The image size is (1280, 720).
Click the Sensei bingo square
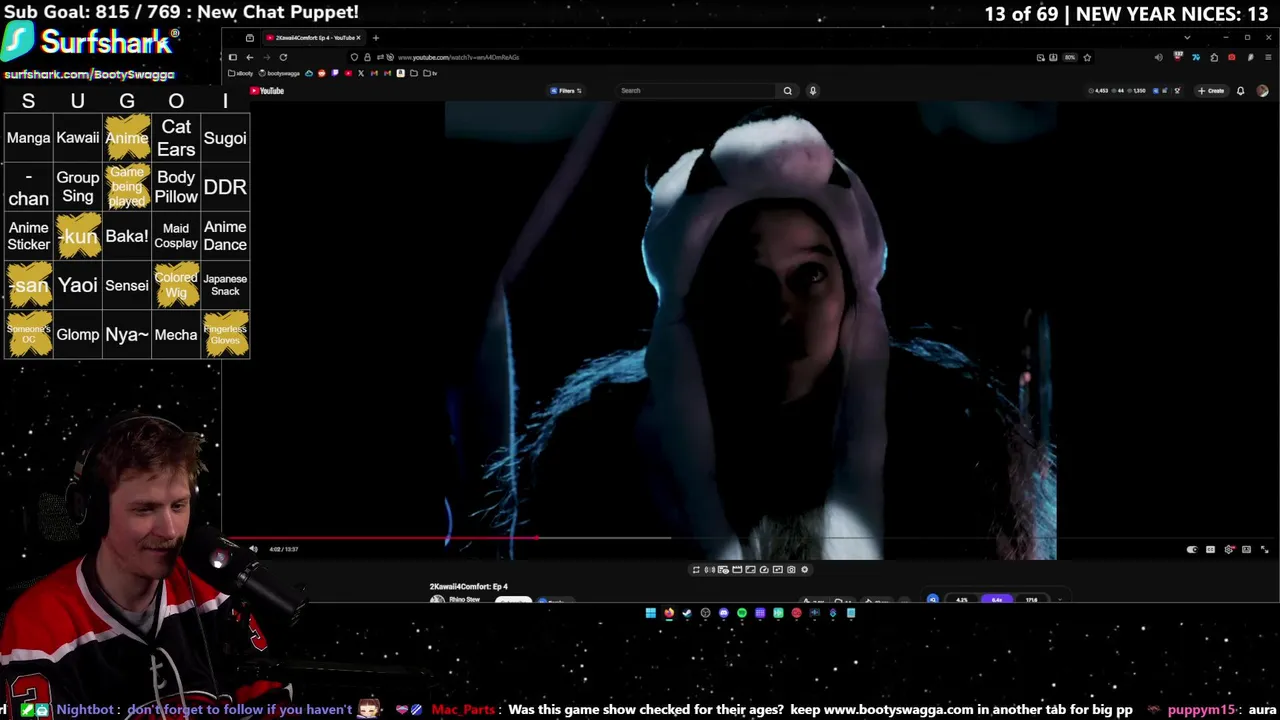point(127,285)
